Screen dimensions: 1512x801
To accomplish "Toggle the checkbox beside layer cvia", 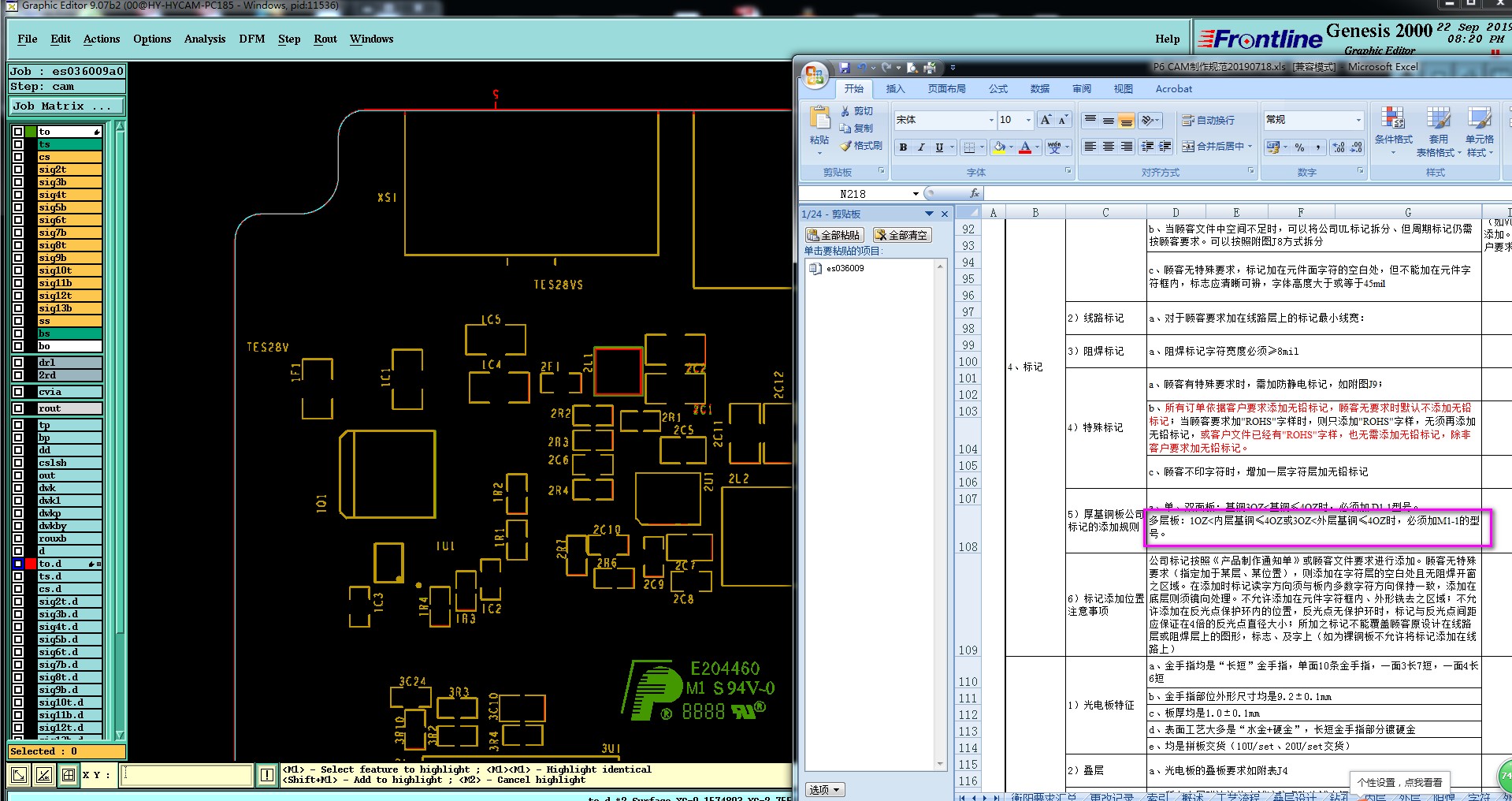I will click(x=18, y=392).
